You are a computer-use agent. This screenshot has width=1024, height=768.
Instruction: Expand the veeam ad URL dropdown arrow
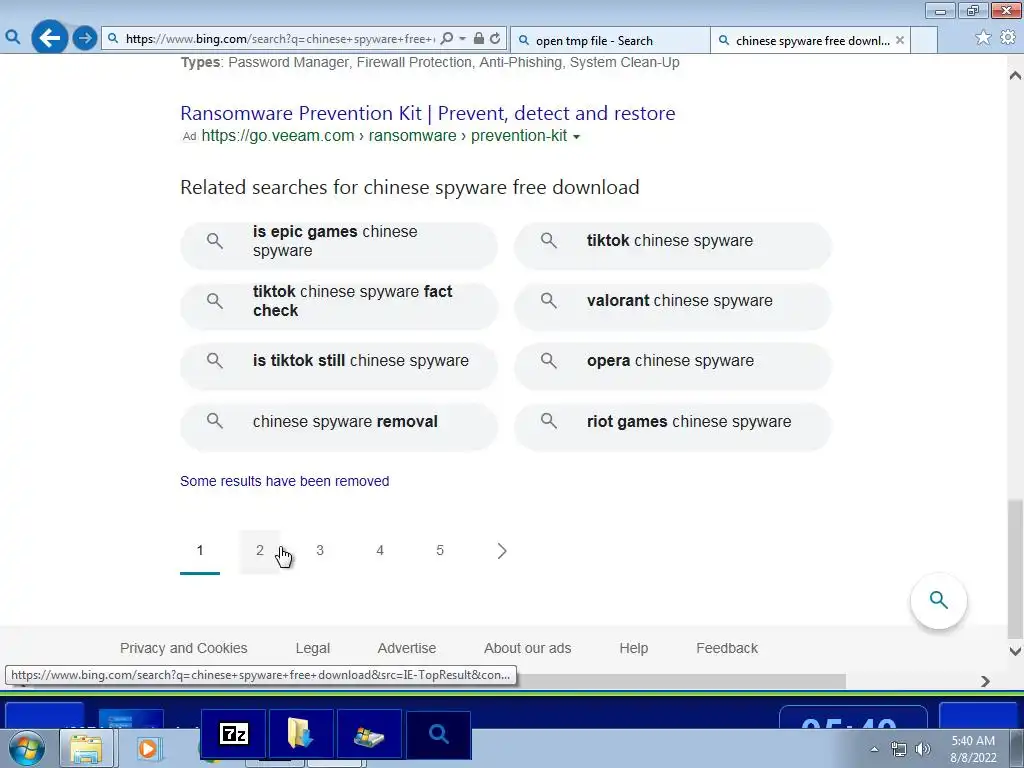pos(576,136)
